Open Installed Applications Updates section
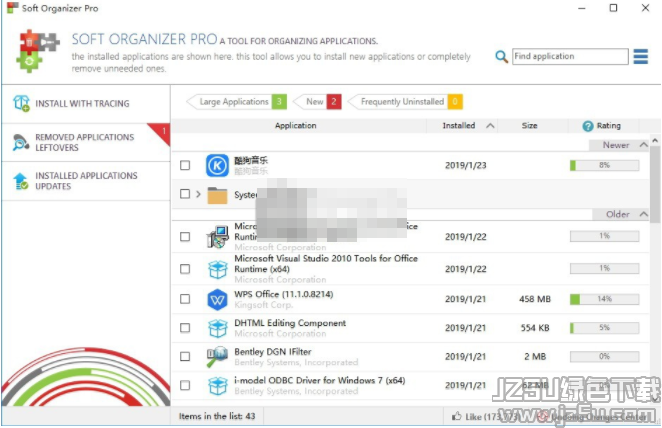This screenshot has width=662, height=428. [86, 181]
